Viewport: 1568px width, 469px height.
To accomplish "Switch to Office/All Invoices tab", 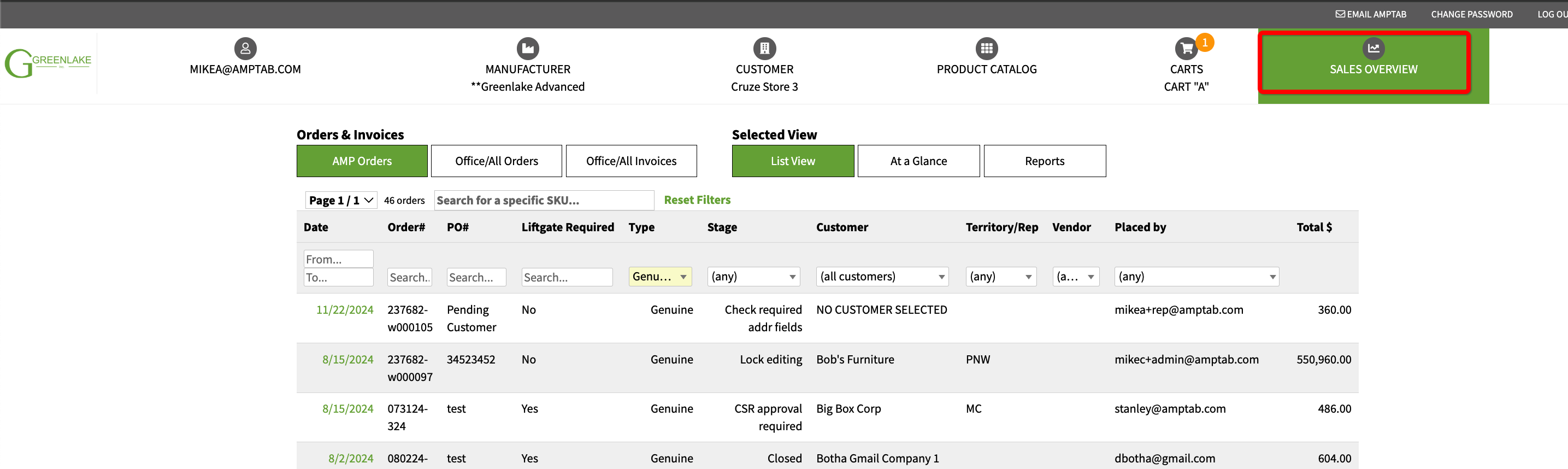I will click(x=631, y=161).
